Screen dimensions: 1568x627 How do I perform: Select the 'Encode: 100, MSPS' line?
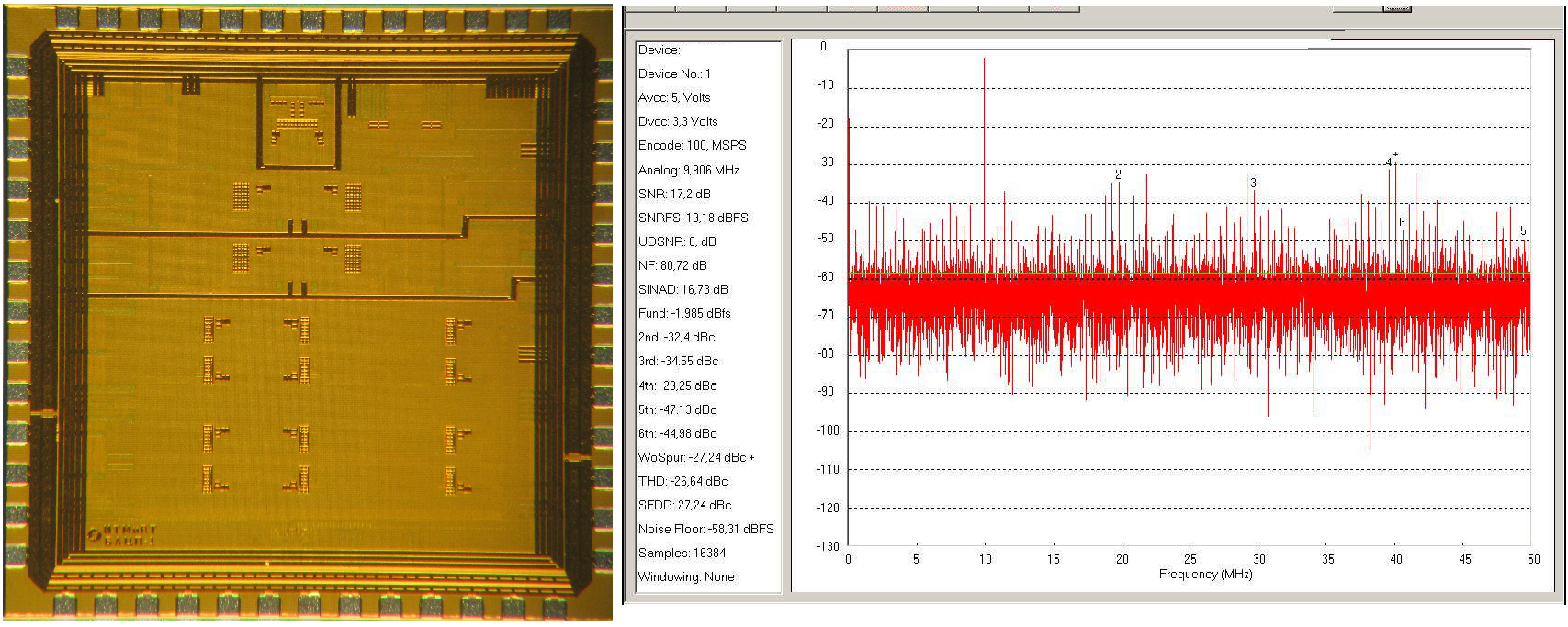pyautogui.click(x=693, y=145)
